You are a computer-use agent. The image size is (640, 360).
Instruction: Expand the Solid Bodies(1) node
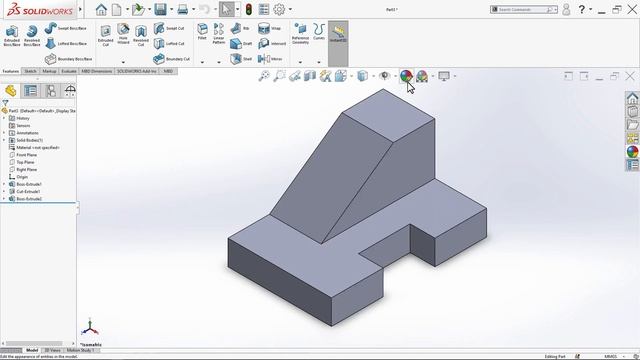click(x=4, y=140)
